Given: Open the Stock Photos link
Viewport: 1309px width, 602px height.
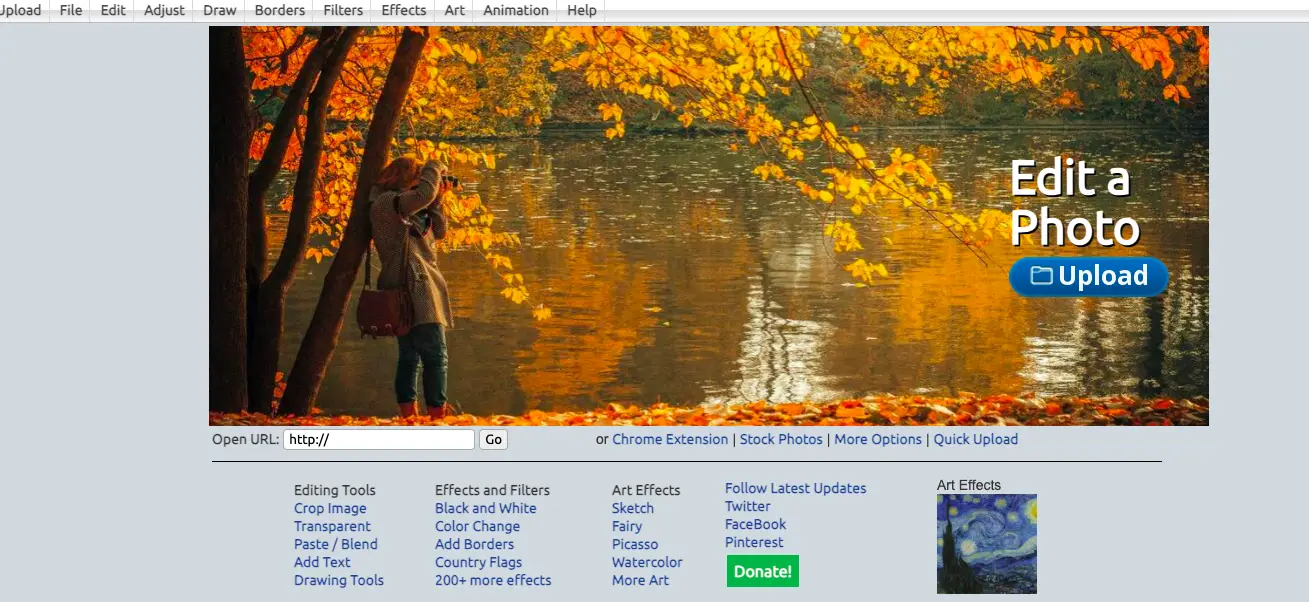Looking at the screenshot, I should pyautogui.click(x=781, y=439).
